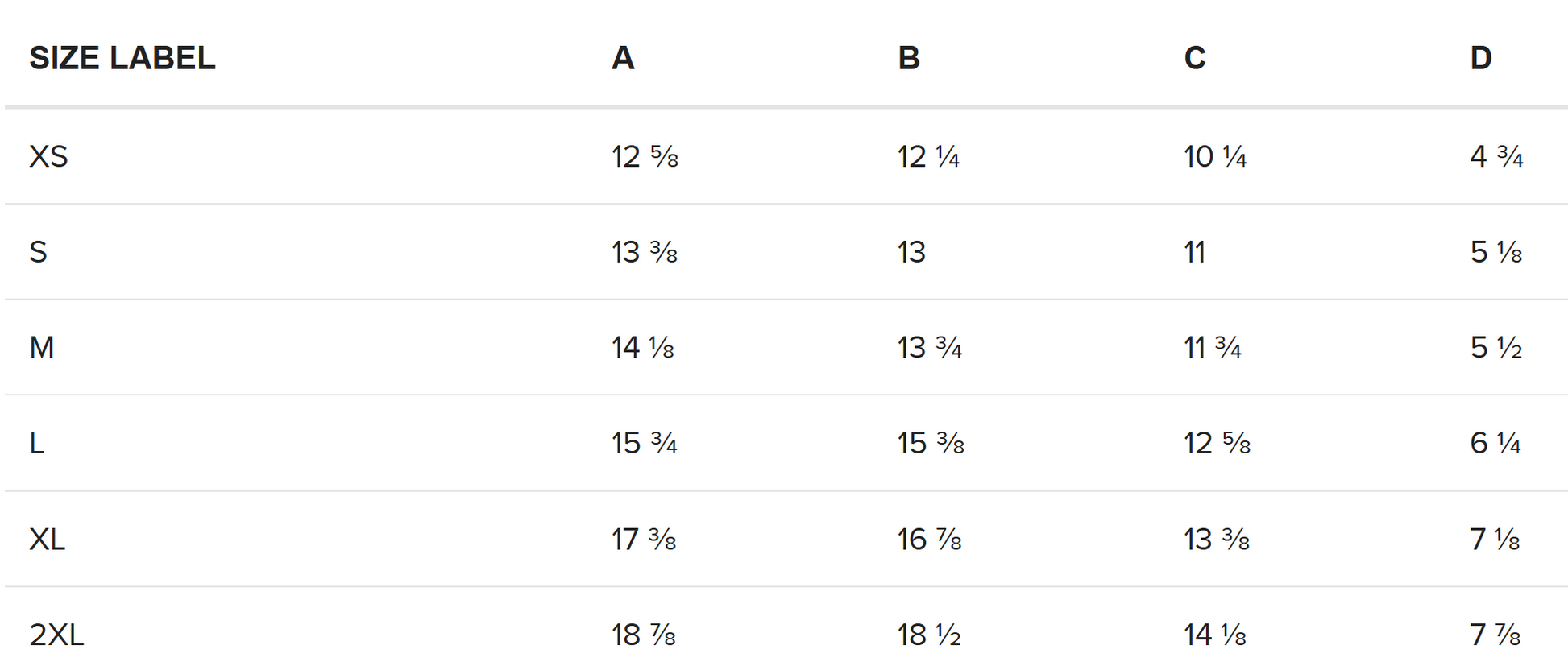The image size is (1568, 670).
Task: Click XS row's D value 4 ¾
Action: coord(1496,156)
